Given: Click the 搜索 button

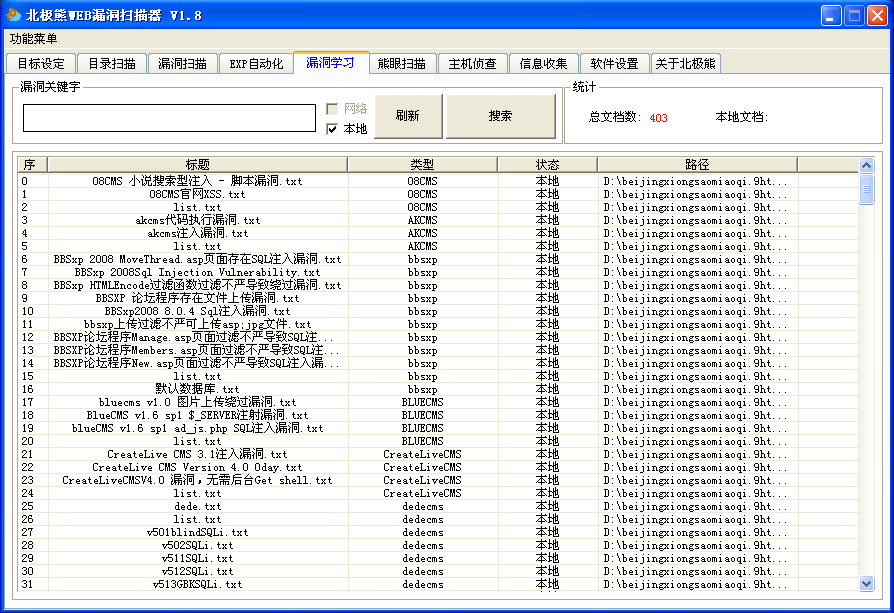Looking at the screenshot, I should [500, 116].
